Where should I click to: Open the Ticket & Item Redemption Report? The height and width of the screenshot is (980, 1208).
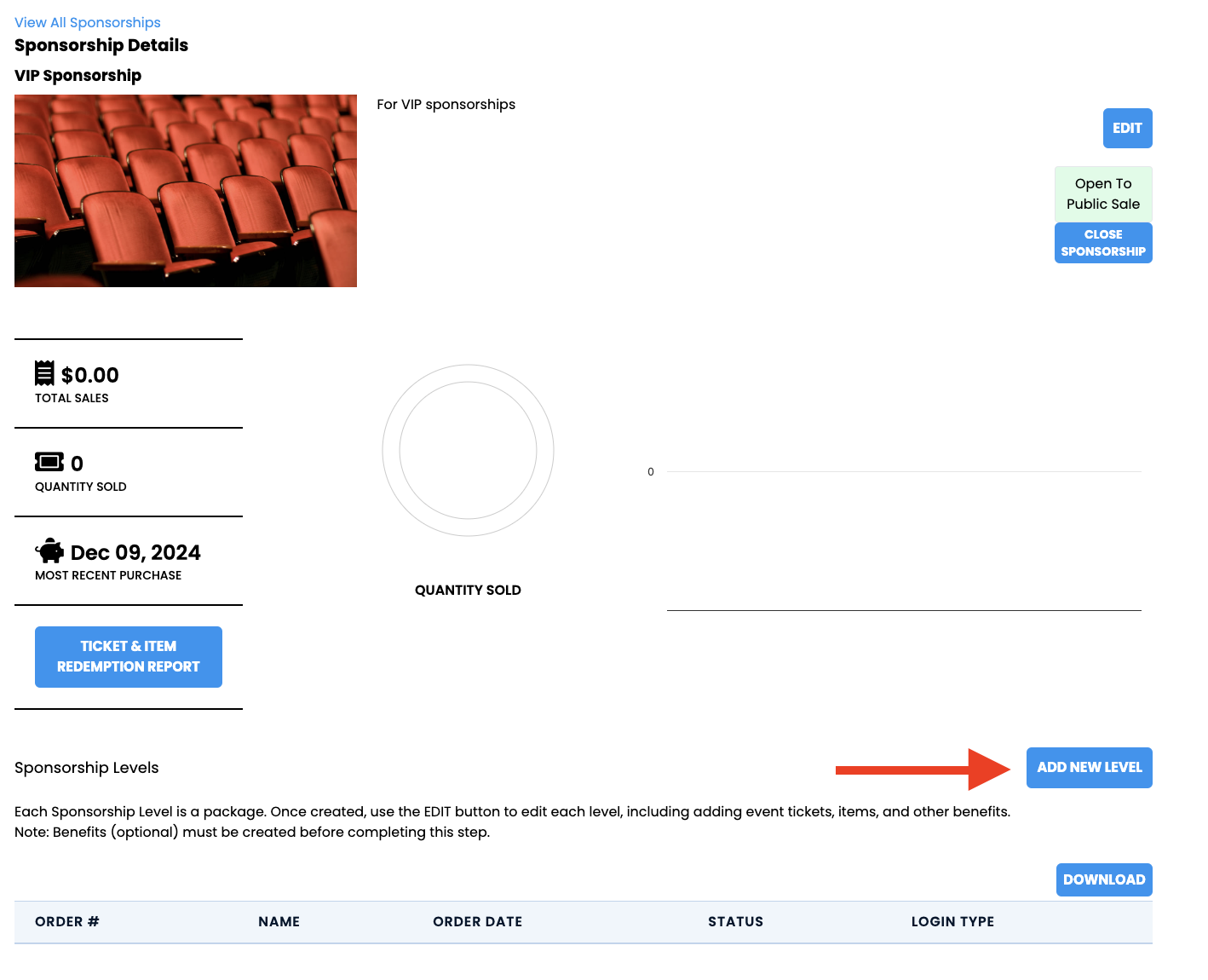[129, 657]
